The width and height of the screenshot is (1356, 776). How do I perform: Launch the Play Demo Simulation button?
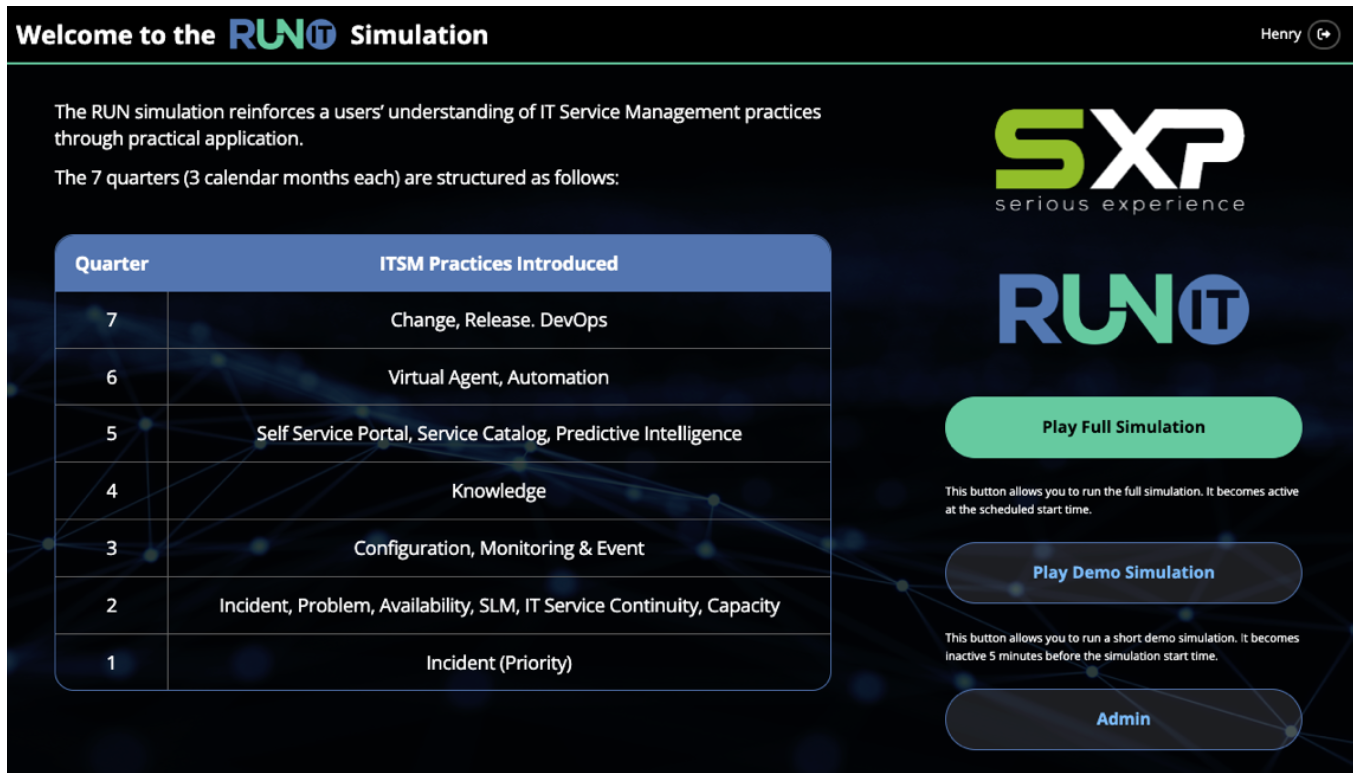click(x=1123, y=573)
